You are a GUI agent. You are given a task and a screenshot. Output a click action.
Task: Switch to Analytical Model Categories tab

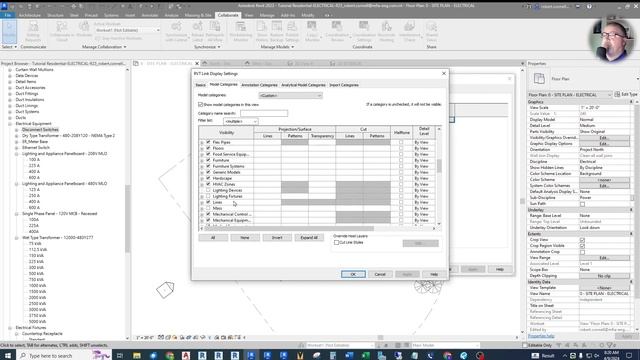point(303,85)
